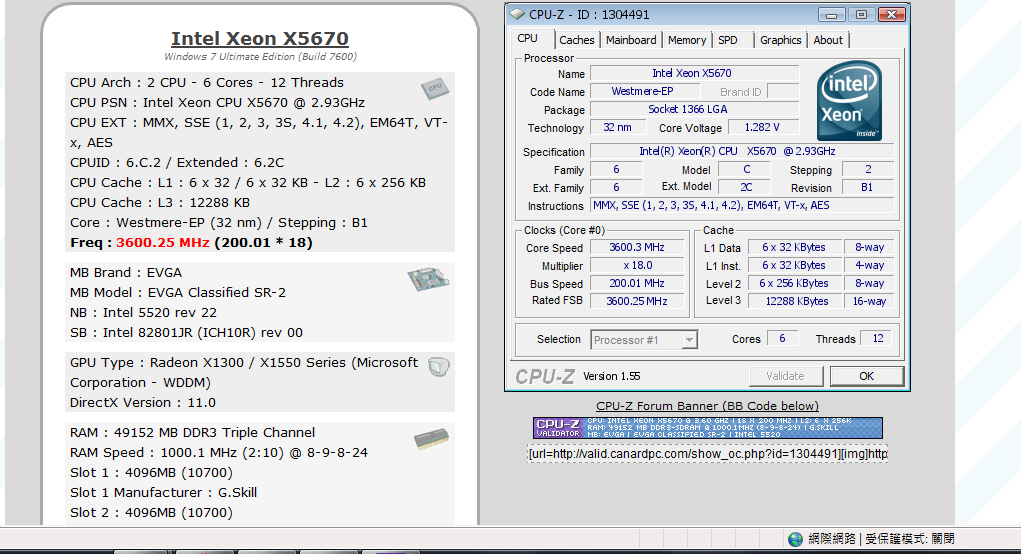Screen dimensions: 1021x554
Task: Switch to the Caches tab
Action: 576,40
